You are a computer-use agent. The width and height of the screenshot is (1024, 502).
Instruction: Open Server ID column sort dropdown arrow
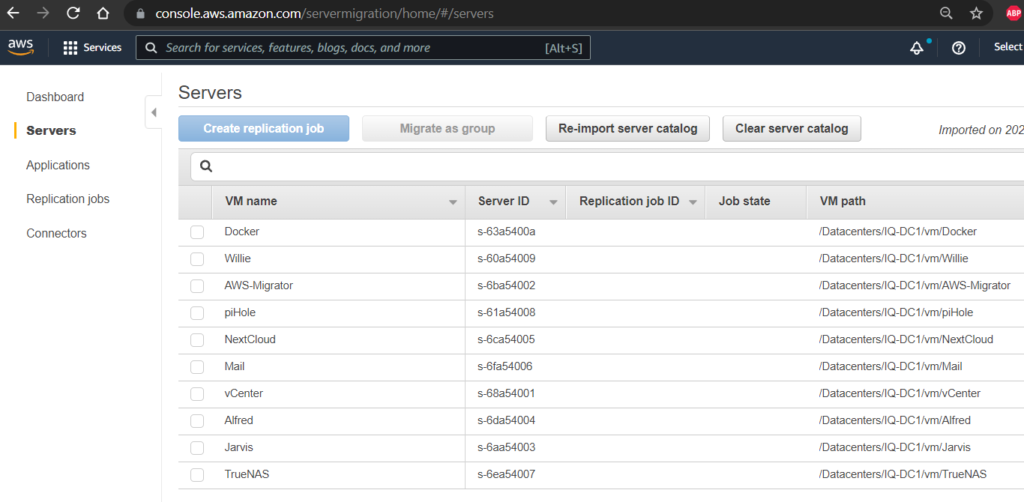click(553, 202)
